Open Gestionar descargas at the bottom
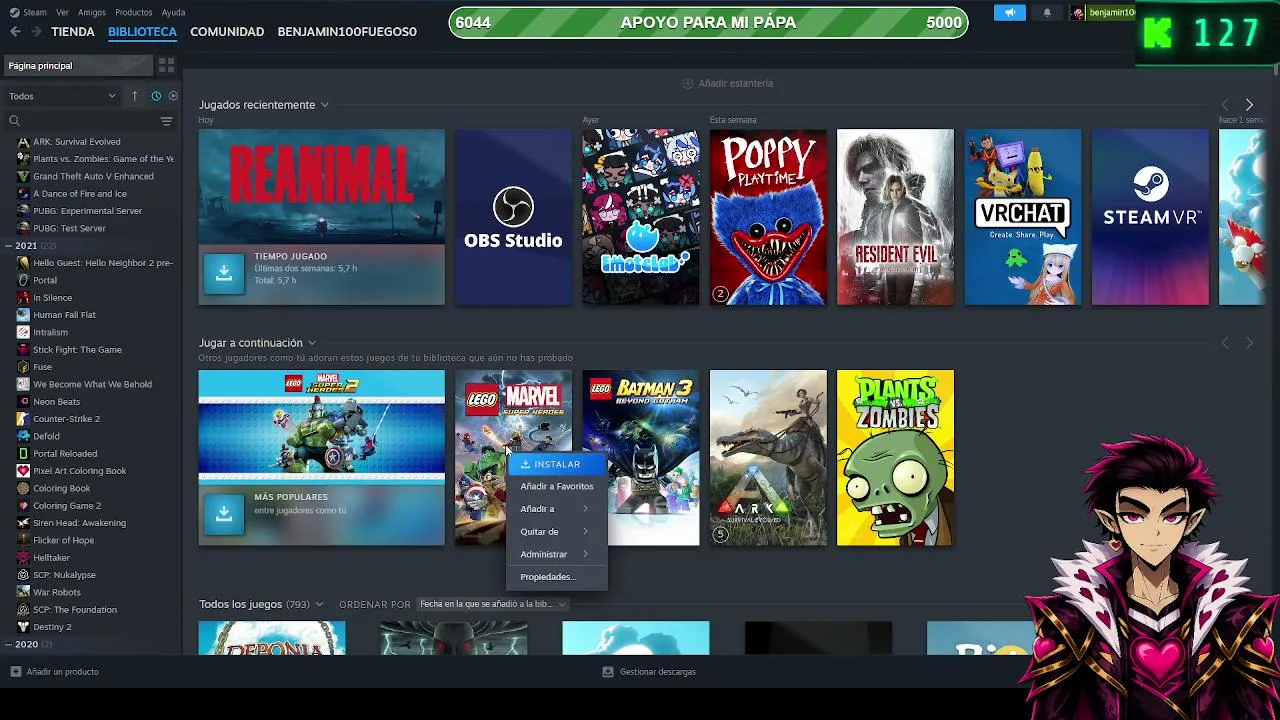The width and height of the screenshot is (1280, 720). point(649,672)
